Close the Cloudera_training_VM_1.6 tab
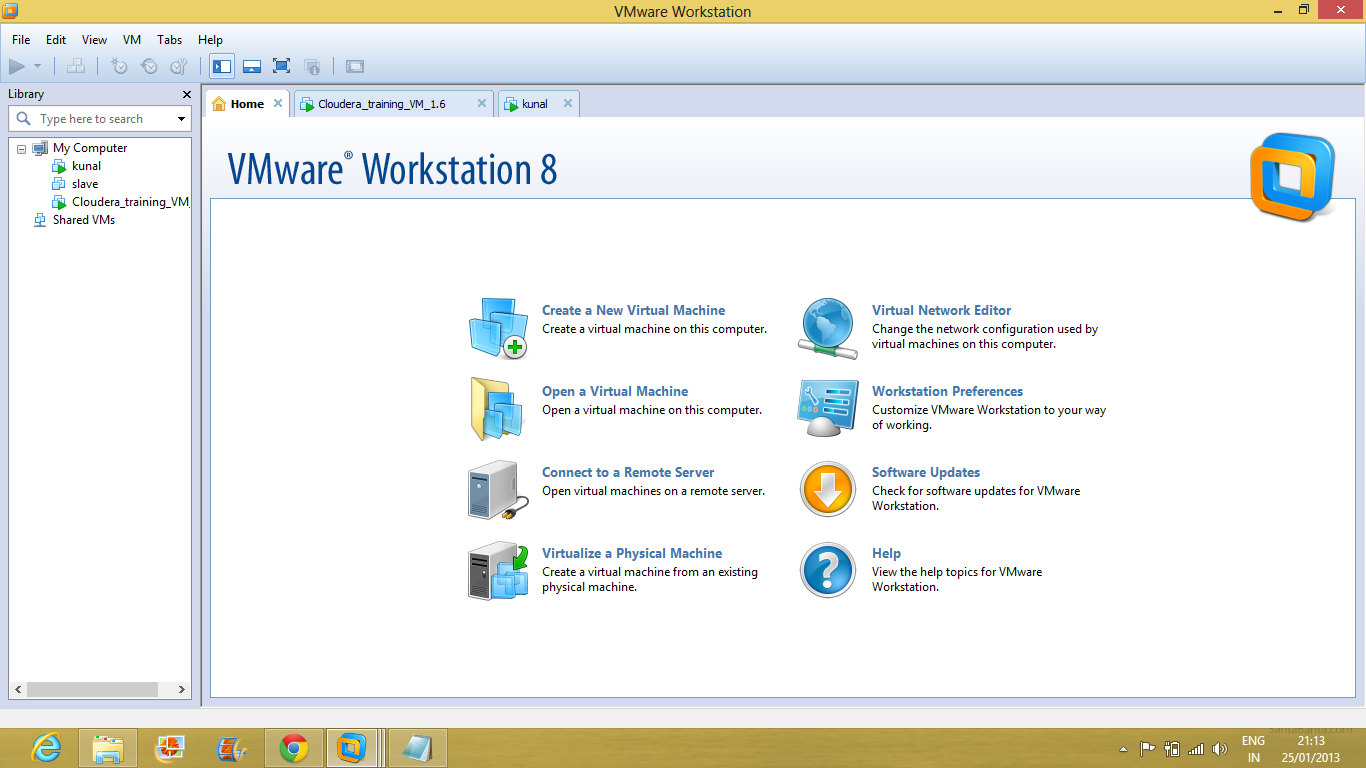The width and height of the screenshot is (1366, 768). 482,104
